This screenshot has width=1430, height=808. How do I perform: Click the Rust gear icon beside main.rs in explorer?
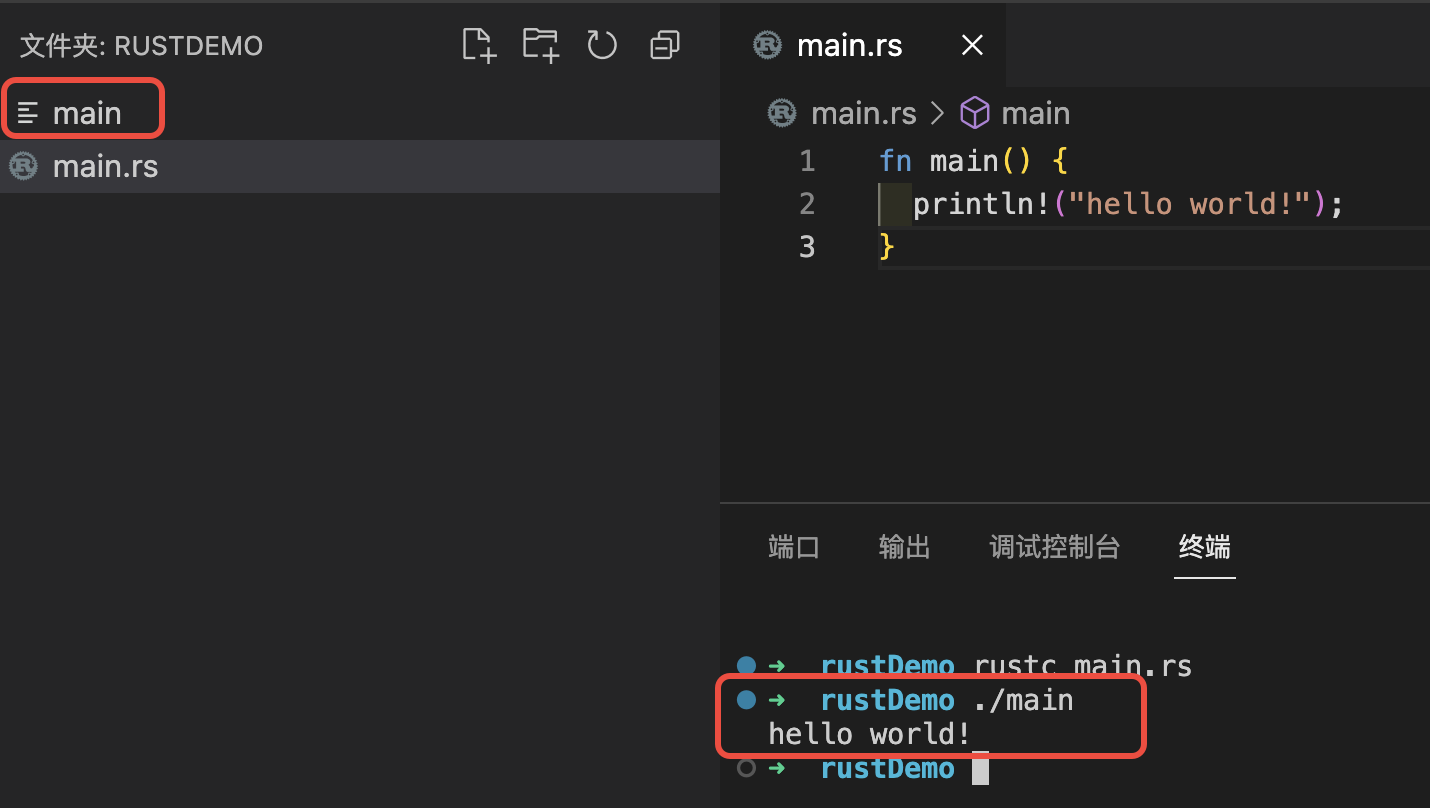coord(23,166)
